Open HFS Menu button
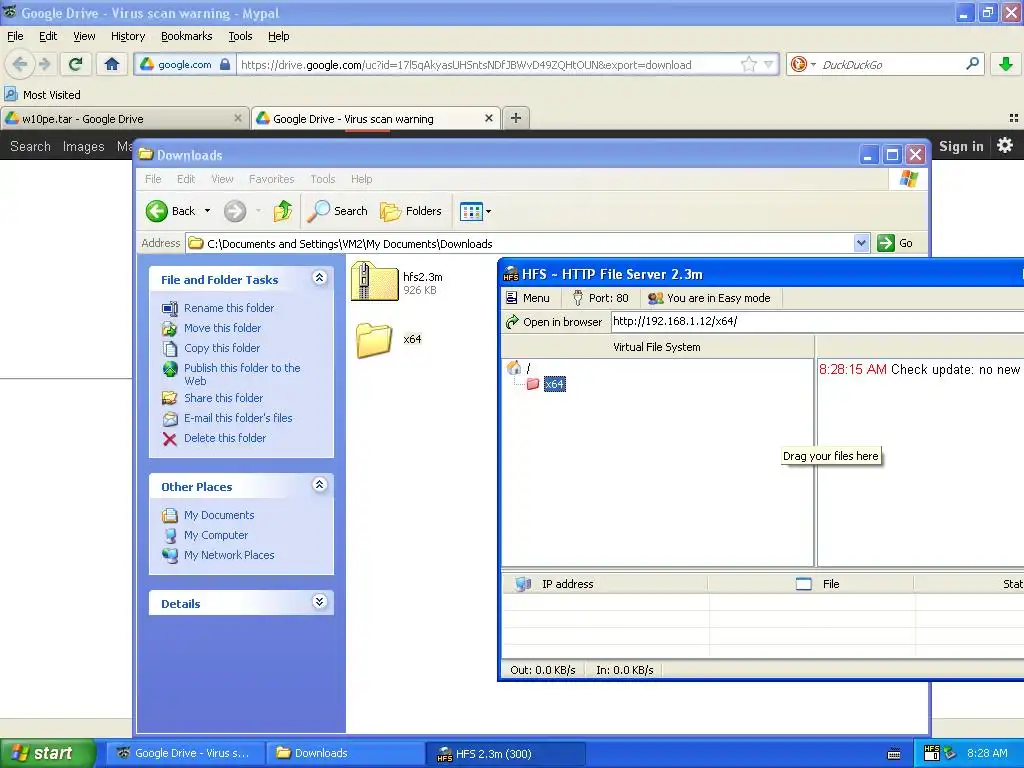The image size is (1024, 768). click(528, 298)
